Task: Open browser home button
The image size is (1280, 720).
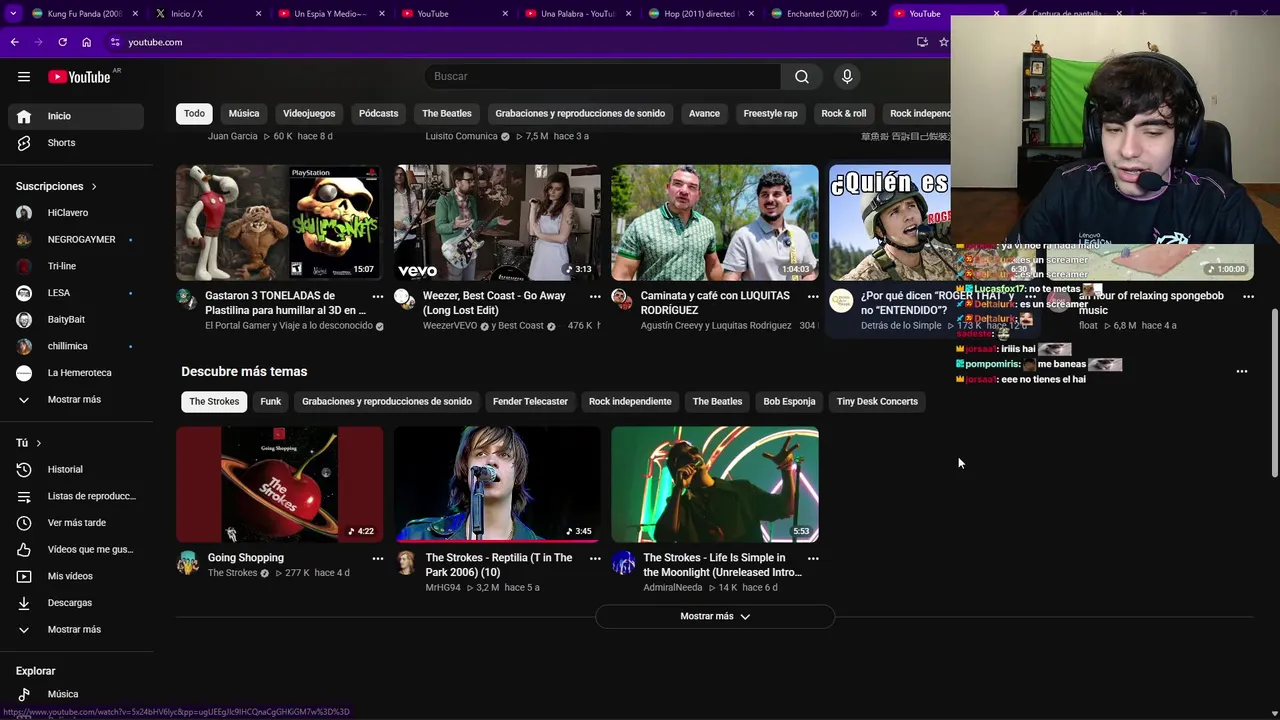Action: pos(86,42)
